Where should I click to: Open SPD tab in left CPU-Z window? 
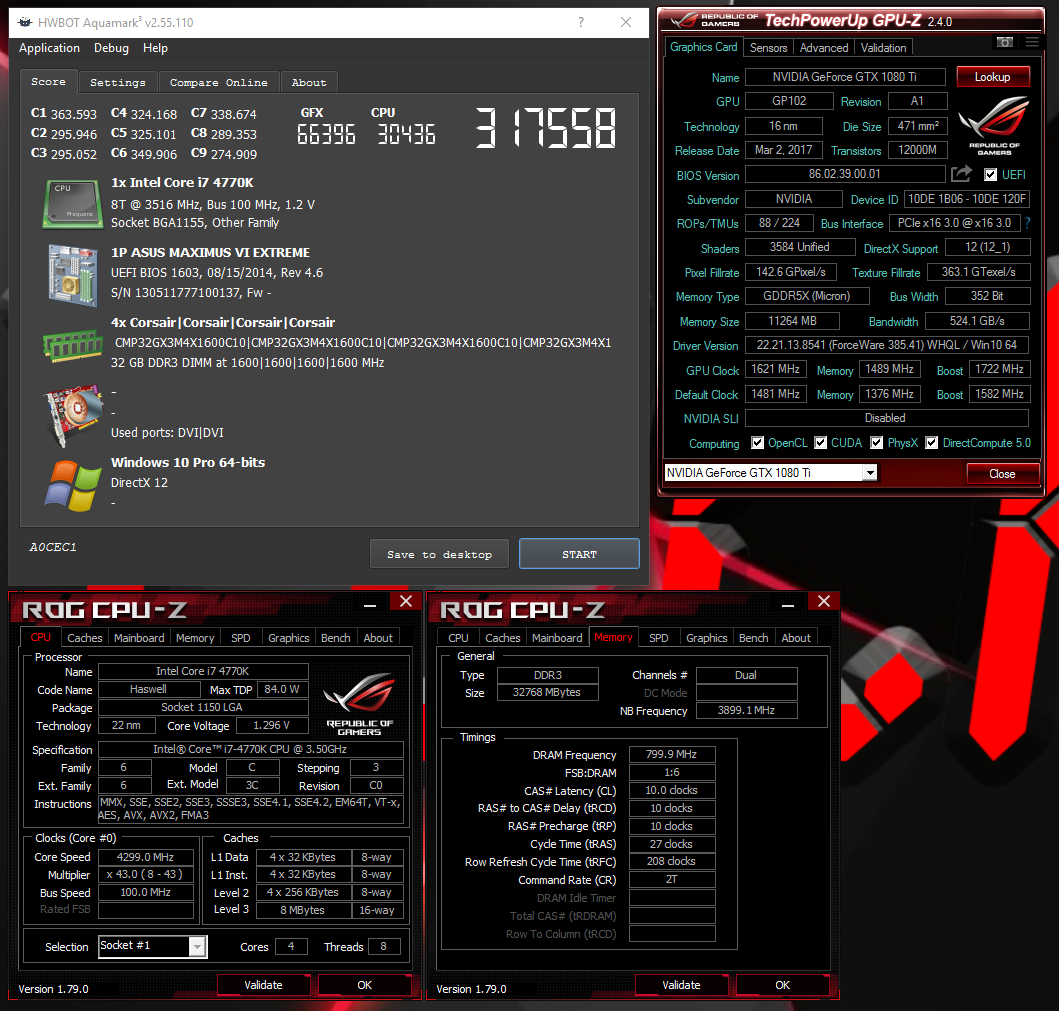pyautogui.click(x=240, y=638)
